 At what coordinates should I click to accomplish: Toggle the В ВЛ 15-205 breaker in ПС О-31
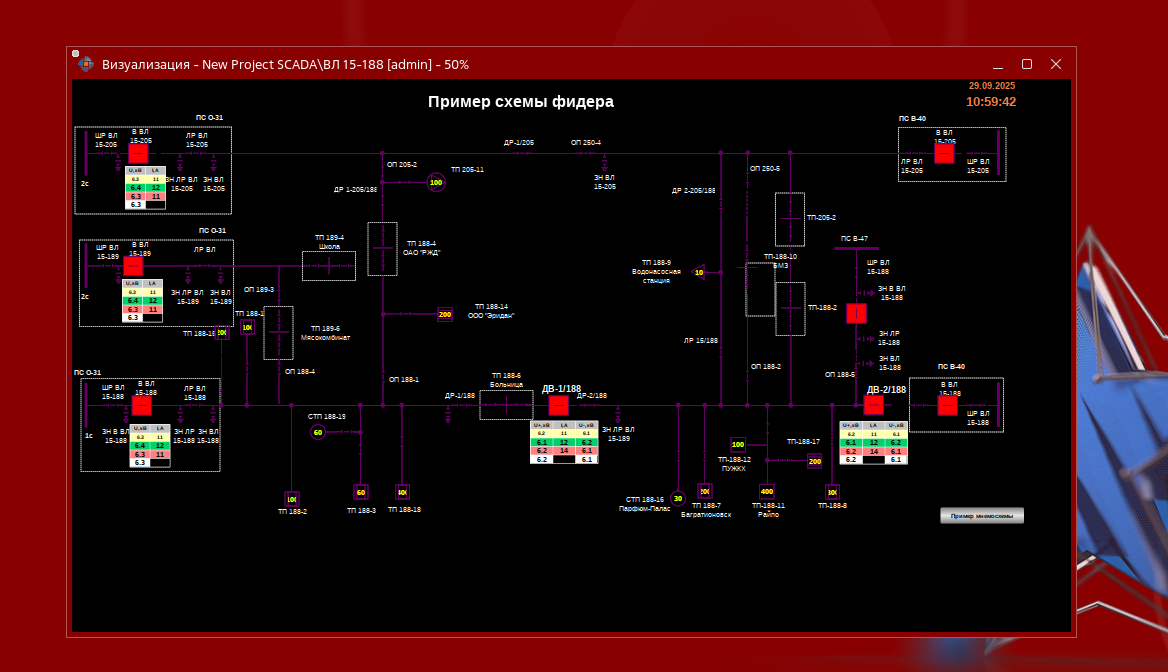tap(139, 154)
